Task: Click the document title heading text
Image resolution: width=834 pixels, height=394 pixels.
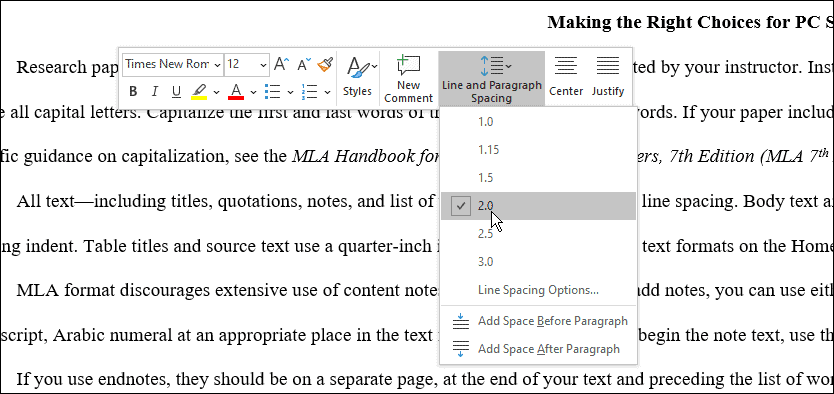Action: click(690, 22)
